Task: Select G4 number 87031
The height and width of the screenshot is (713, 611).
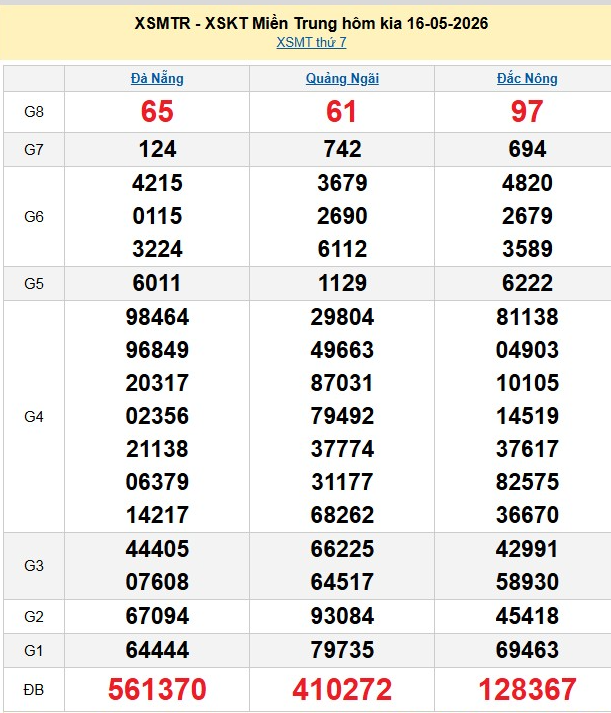Action: 342,383
